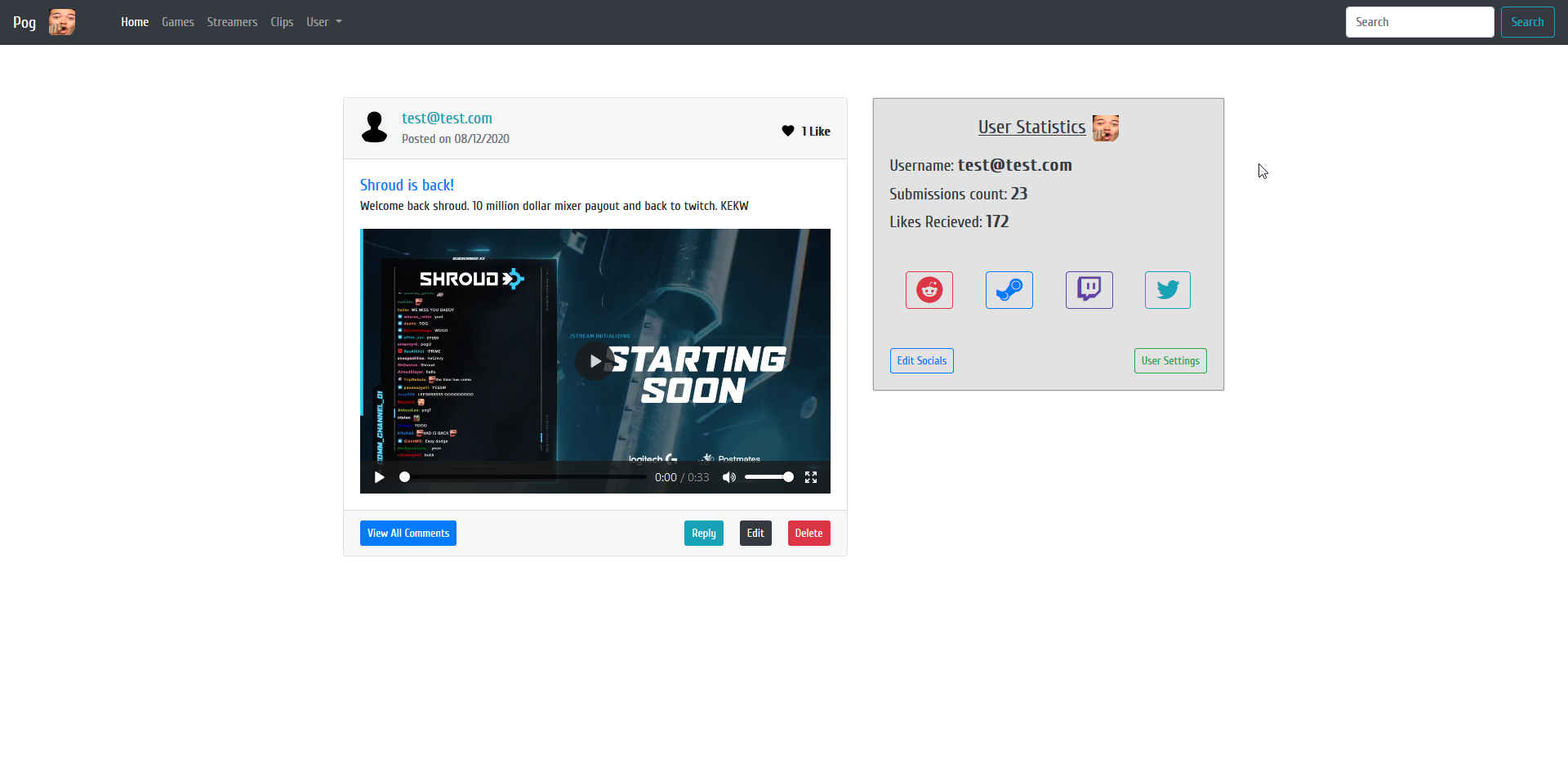Play the video from the control bar
This screenshot has width=1568, height=764.
click(x=379, y=477)
